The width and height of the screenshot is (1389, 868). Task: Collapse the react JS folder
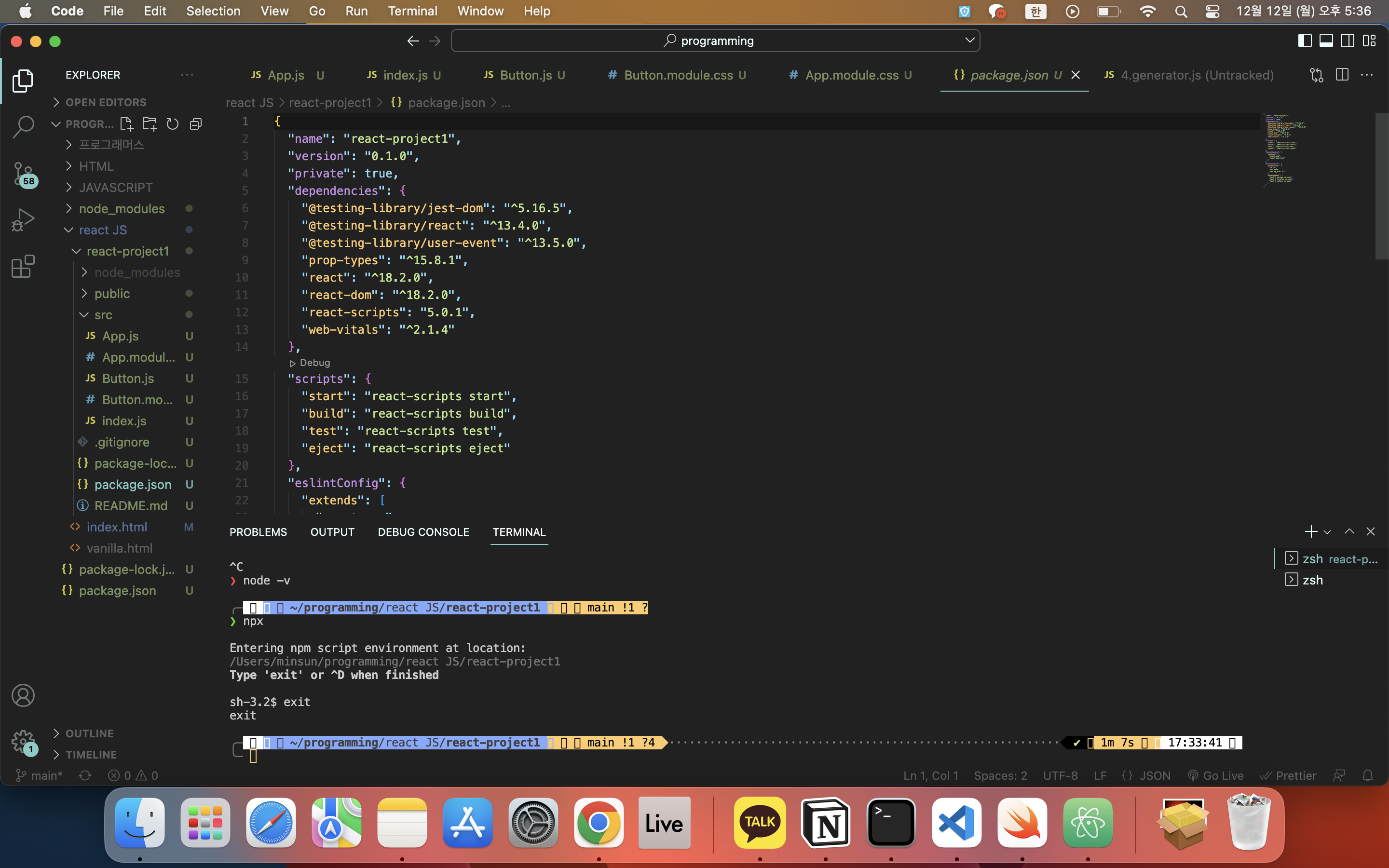pos(103,230)
